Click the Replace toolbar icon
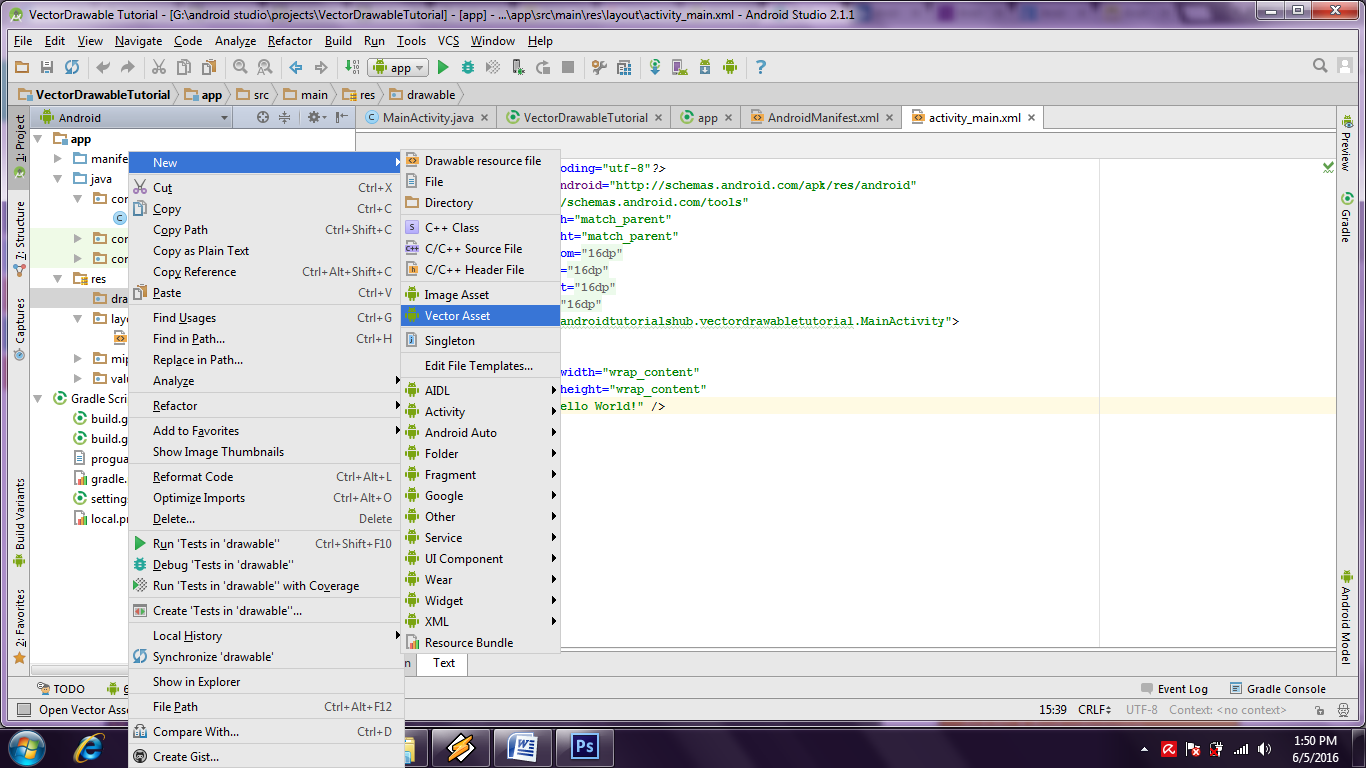1366x768 pixels. pyautogui.click(x=265, y=67)
